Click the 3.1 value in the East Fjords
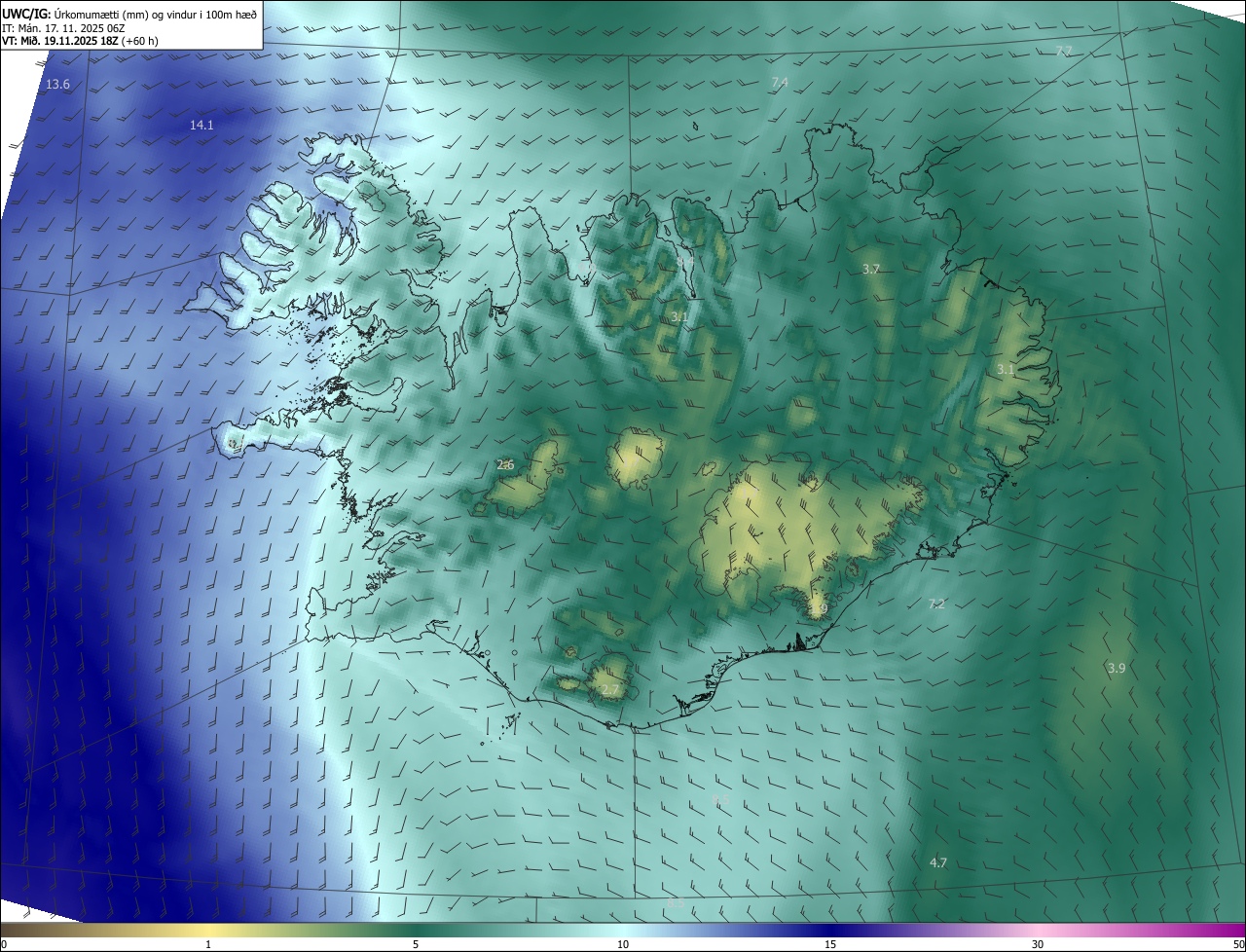The image size is (1246, 952). tap(1006, 370)
